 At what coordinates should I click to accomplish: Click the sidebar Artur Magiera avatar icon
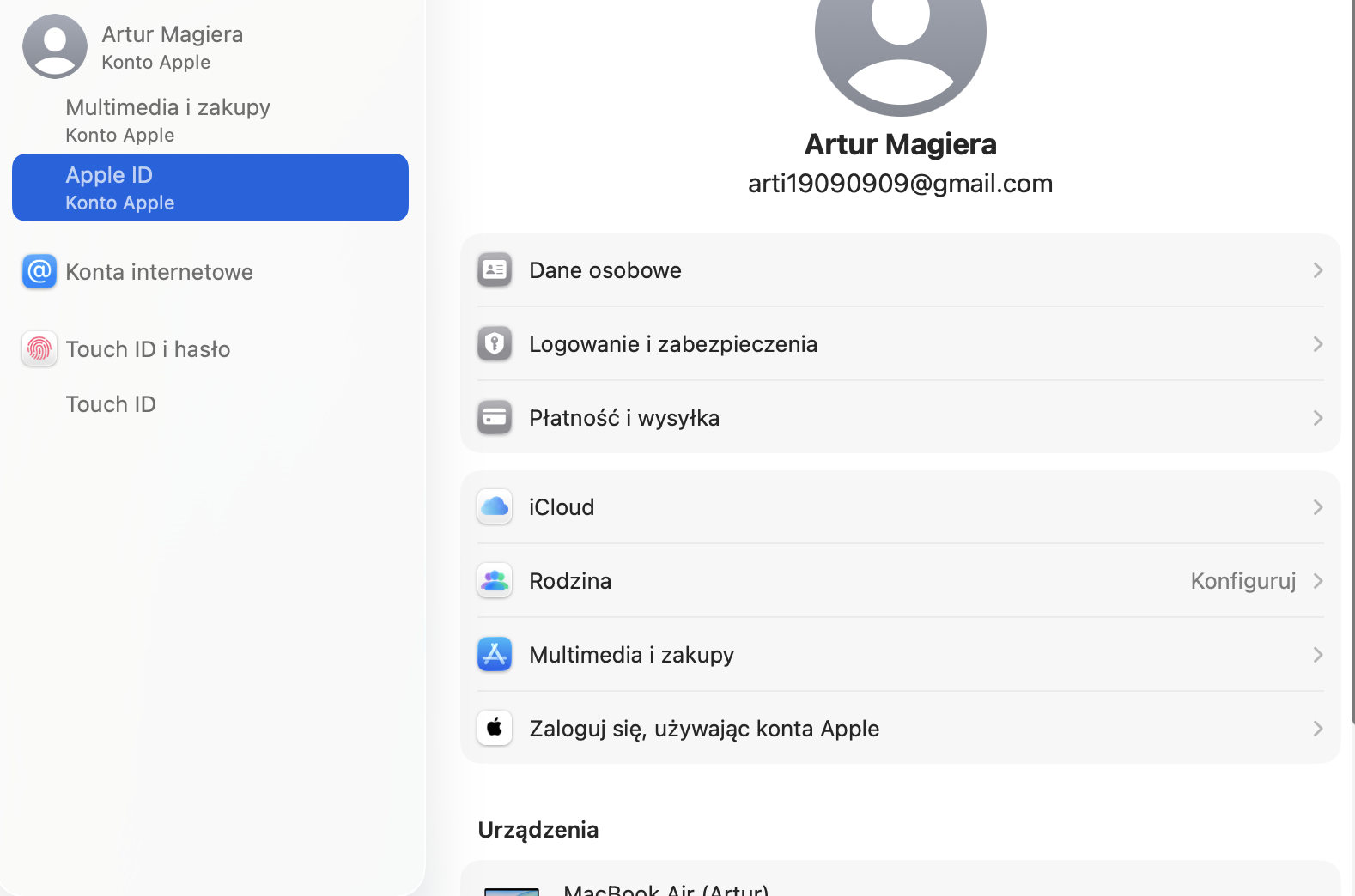[55, 46]
